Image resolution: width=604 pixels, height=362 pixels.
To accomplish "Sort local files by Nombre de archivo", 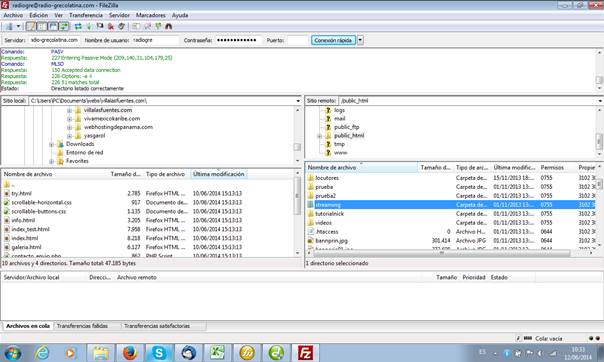I will coord(54,174).
